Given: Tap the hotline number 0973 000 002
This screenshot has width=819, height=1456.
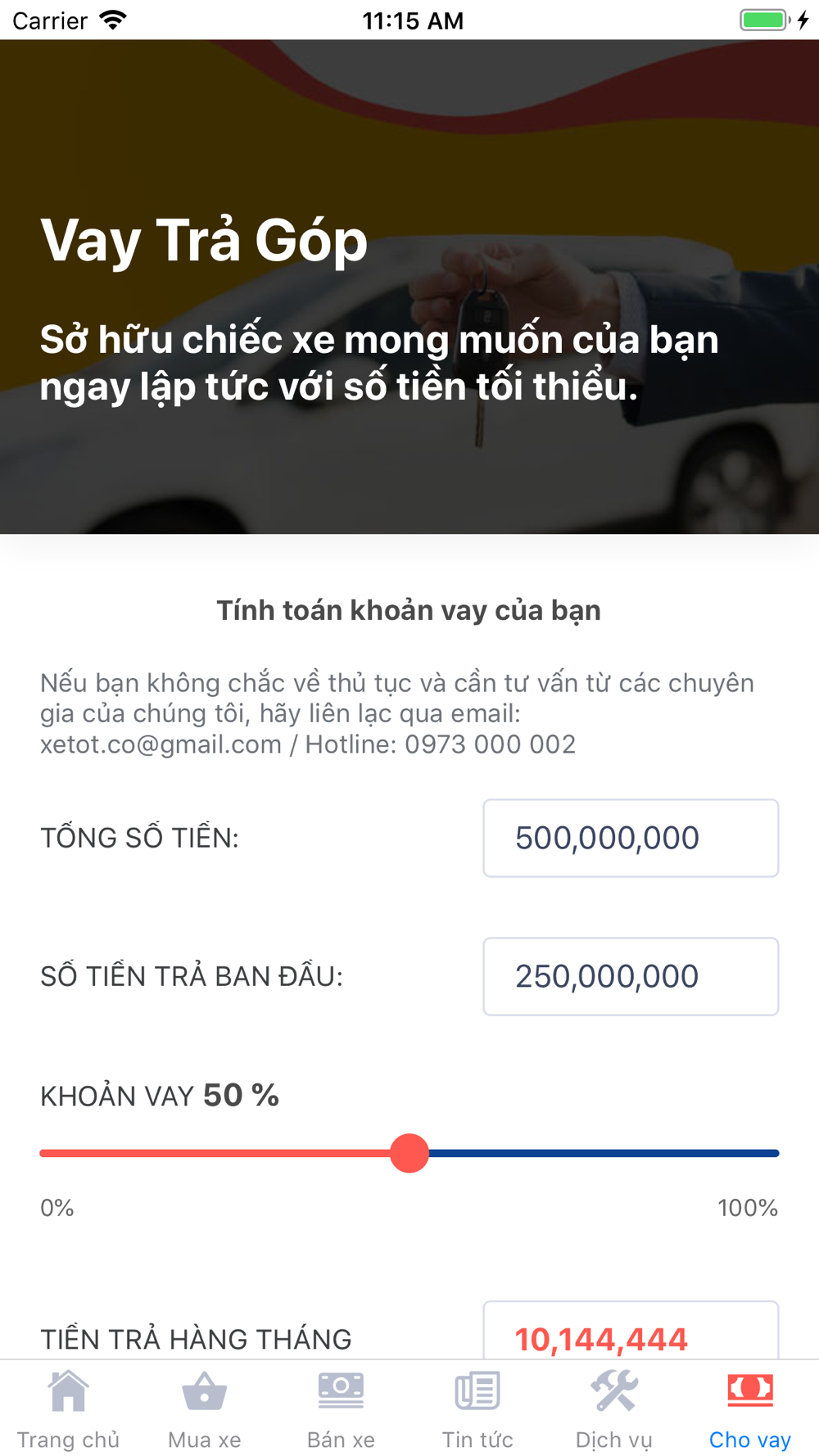Looking at the screenshot, I should click(490, 744).
